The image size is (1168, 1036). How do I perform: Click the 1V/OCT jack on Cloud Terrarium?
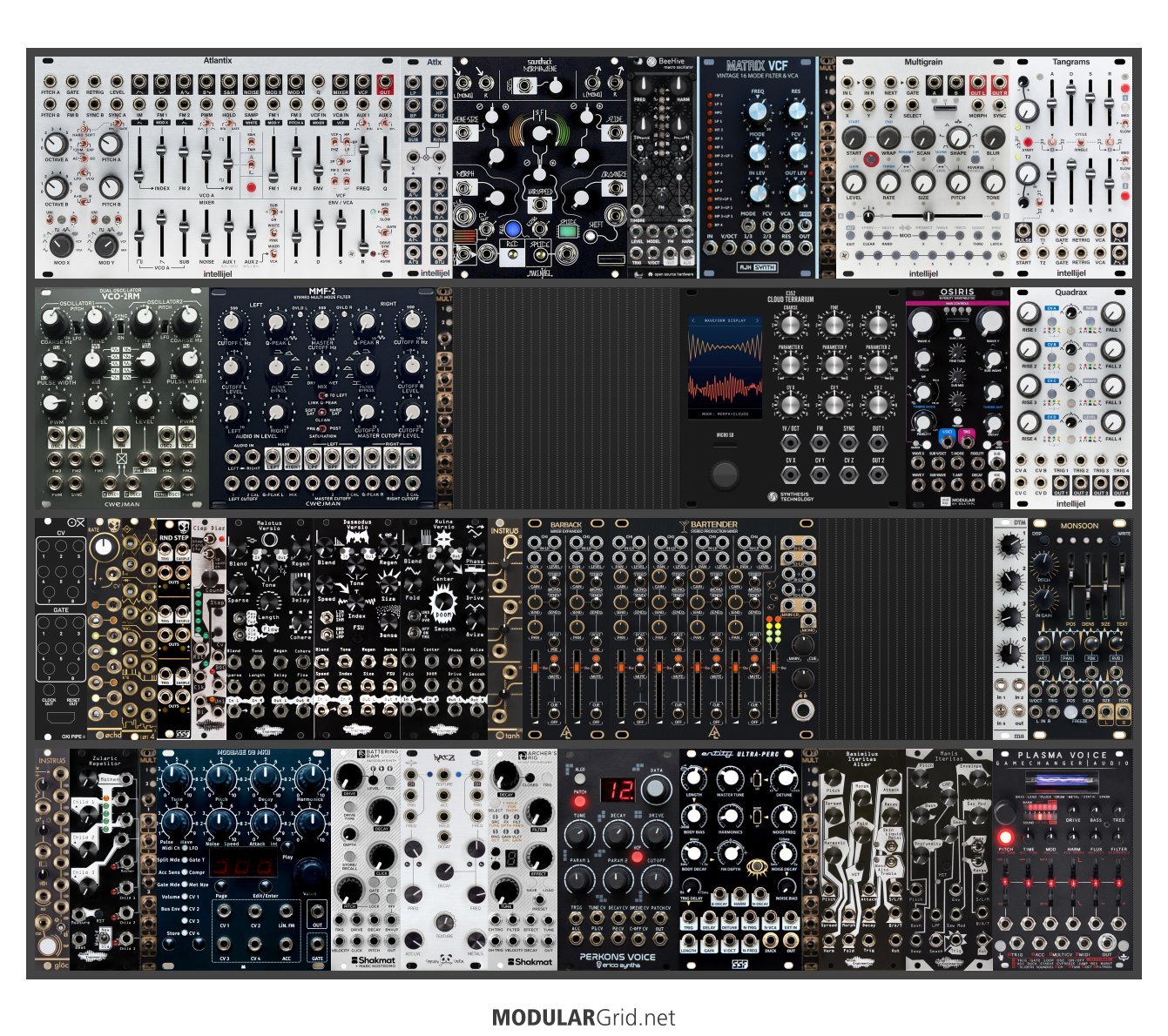[791, 443]
